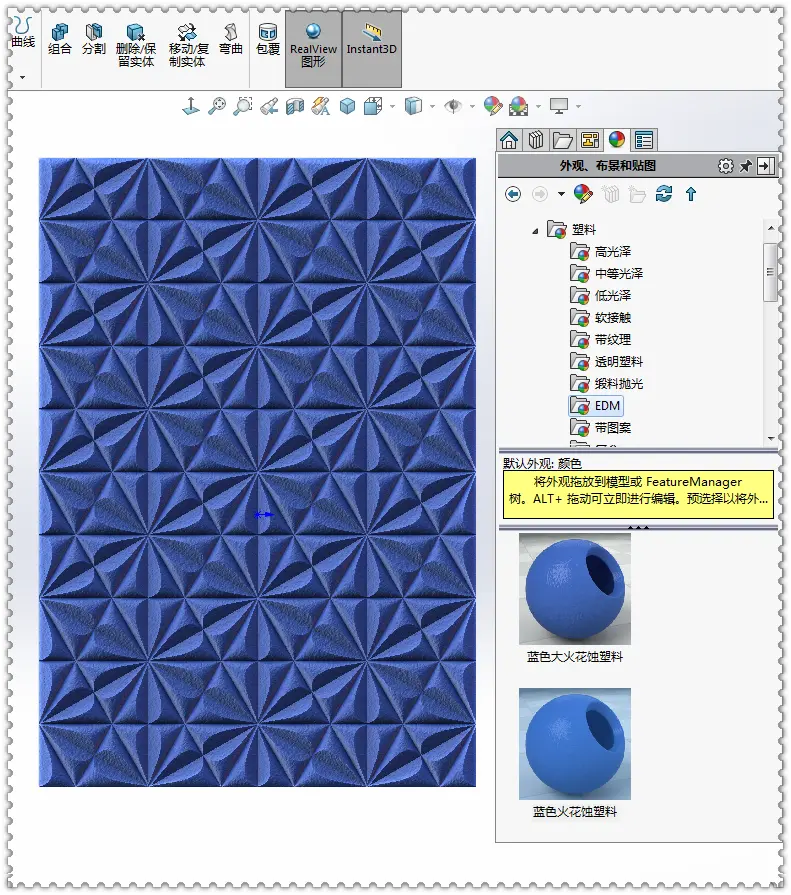Viewport: 791px width, 895px height.
Task: Select the 蓝色火花蚀塑料 appearance thumbnail
Action: coord(575,744)
